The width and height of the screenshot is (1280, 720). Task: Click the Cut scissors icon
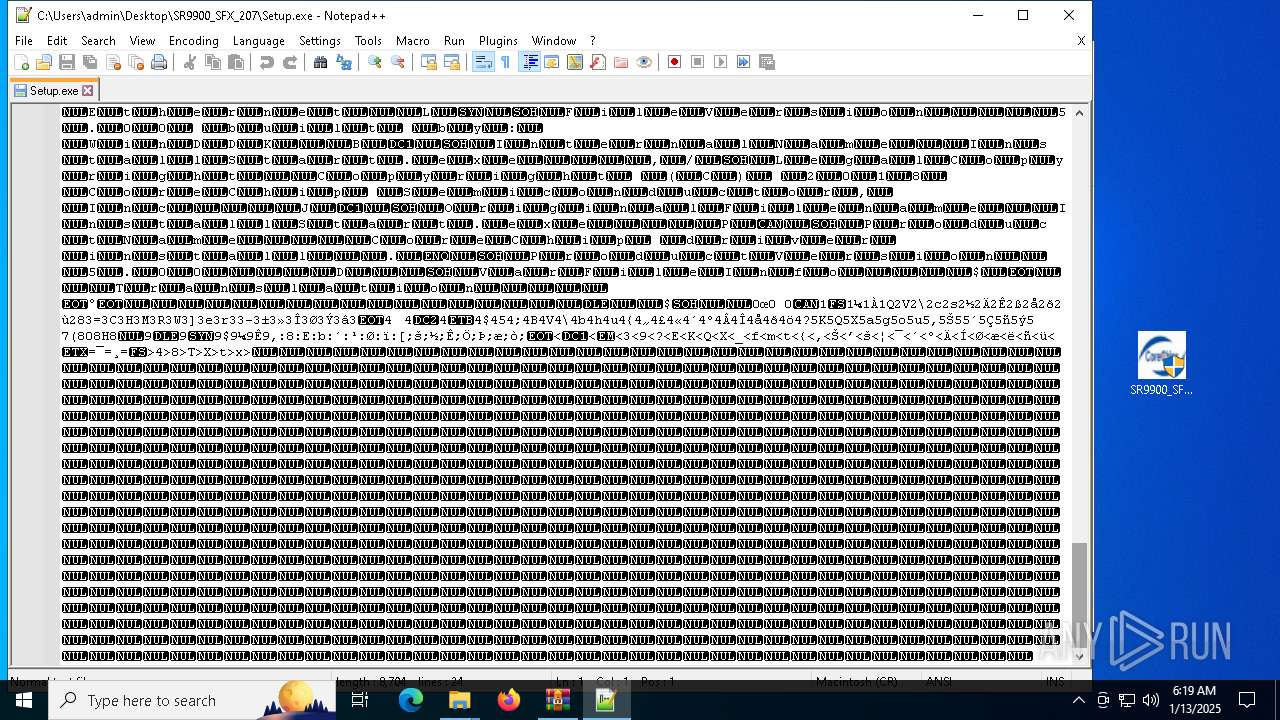[x=190, y=62]
